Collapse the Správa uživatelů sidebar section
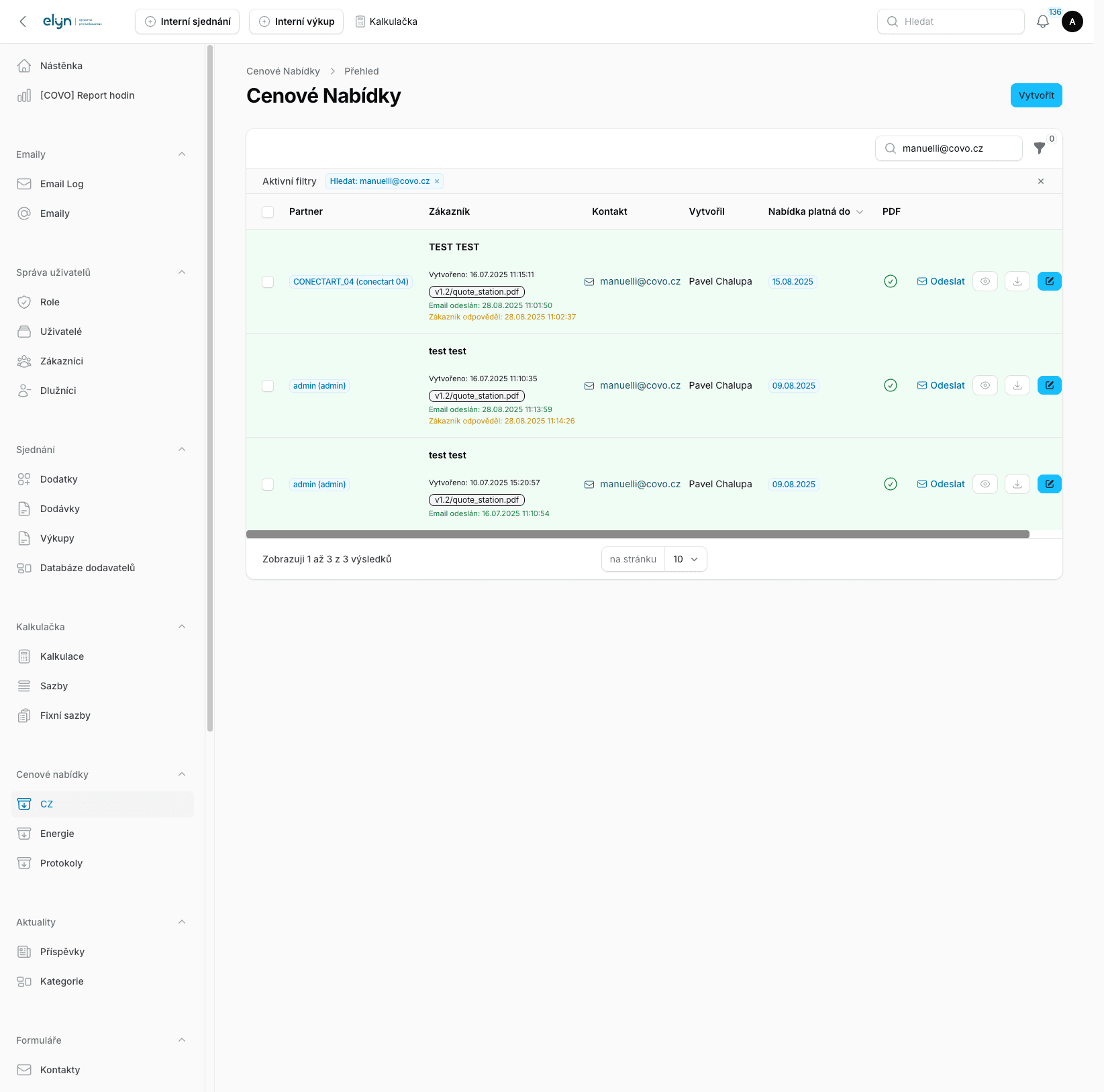The image size is (1104, 1092). (x=182, y=272)
